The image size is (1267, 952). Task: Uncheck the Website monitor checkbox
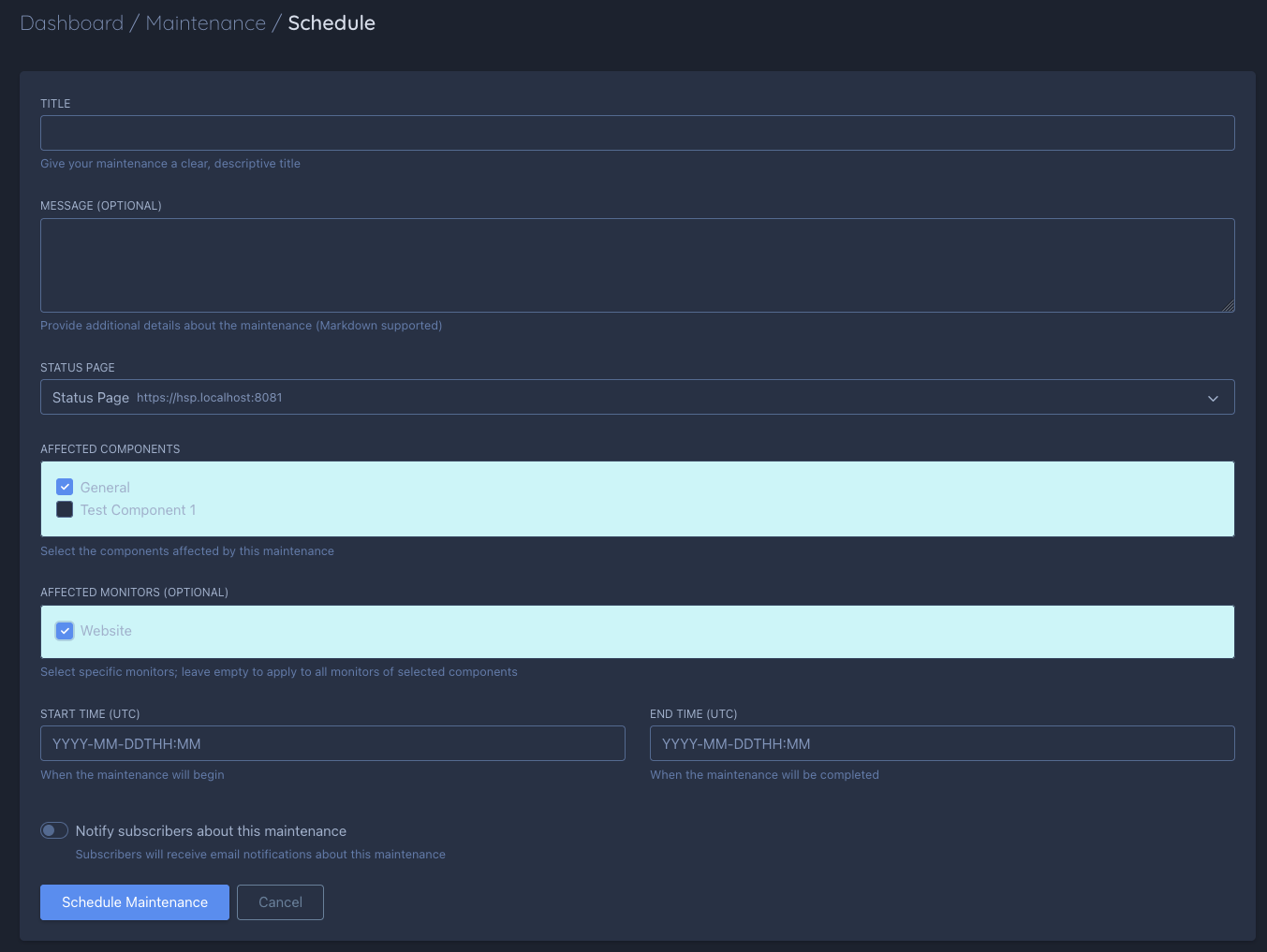point(64,631)
